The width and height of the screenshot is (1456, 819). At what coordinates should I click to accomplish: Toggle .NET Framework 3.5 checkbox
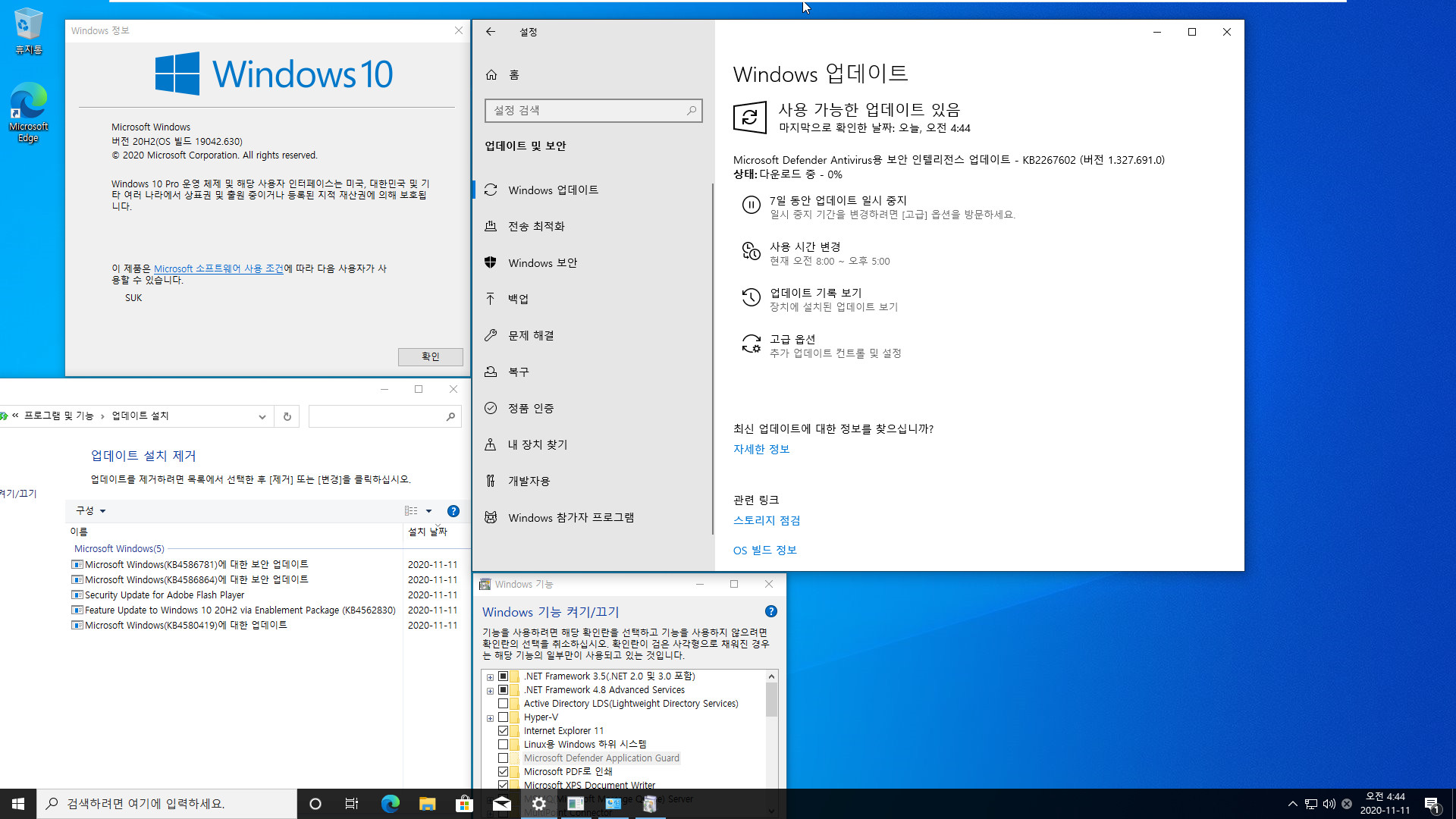tap(503, 676)
